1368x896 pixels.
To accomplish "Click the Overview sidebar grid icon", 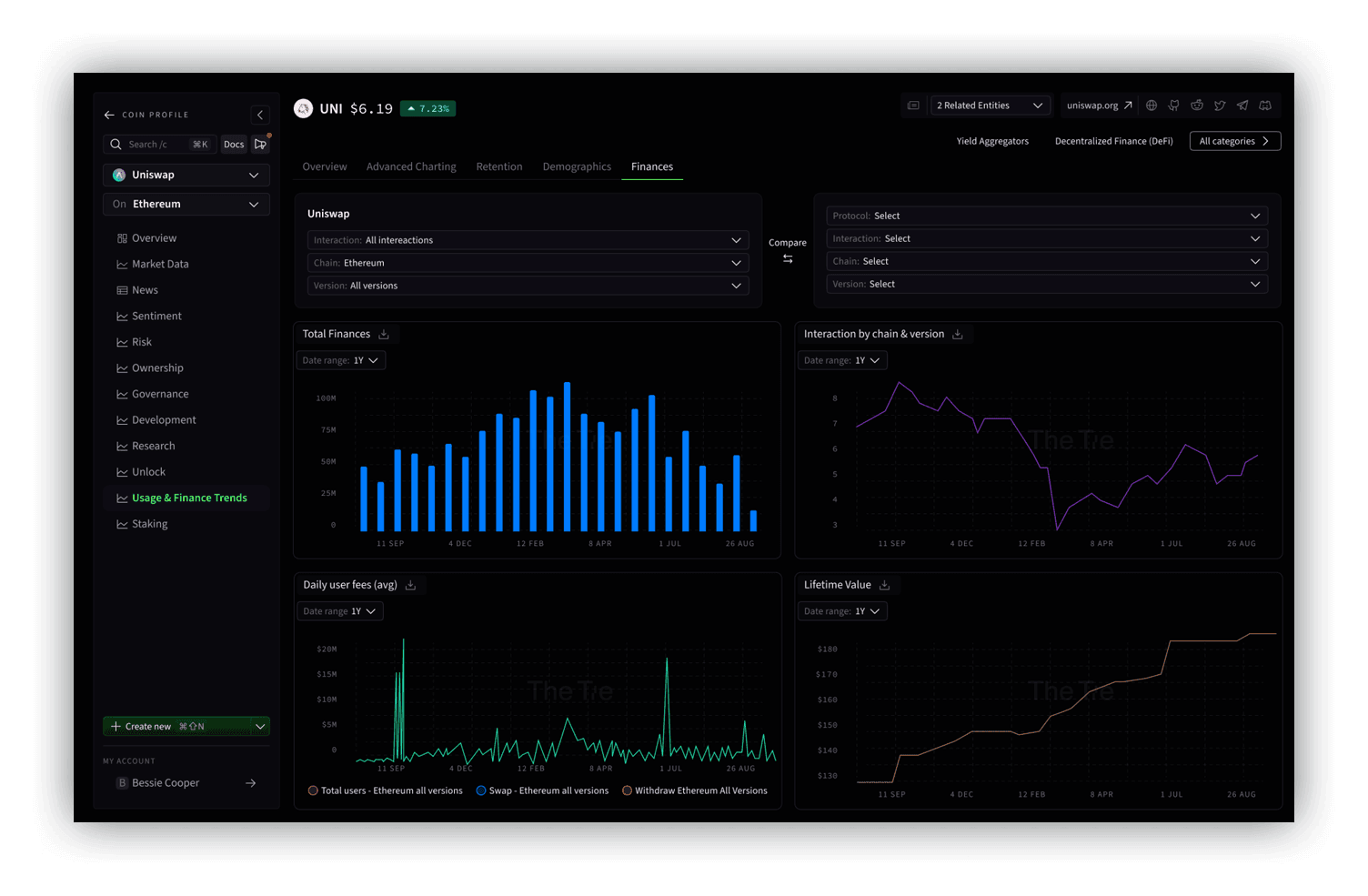I will 122,238.
